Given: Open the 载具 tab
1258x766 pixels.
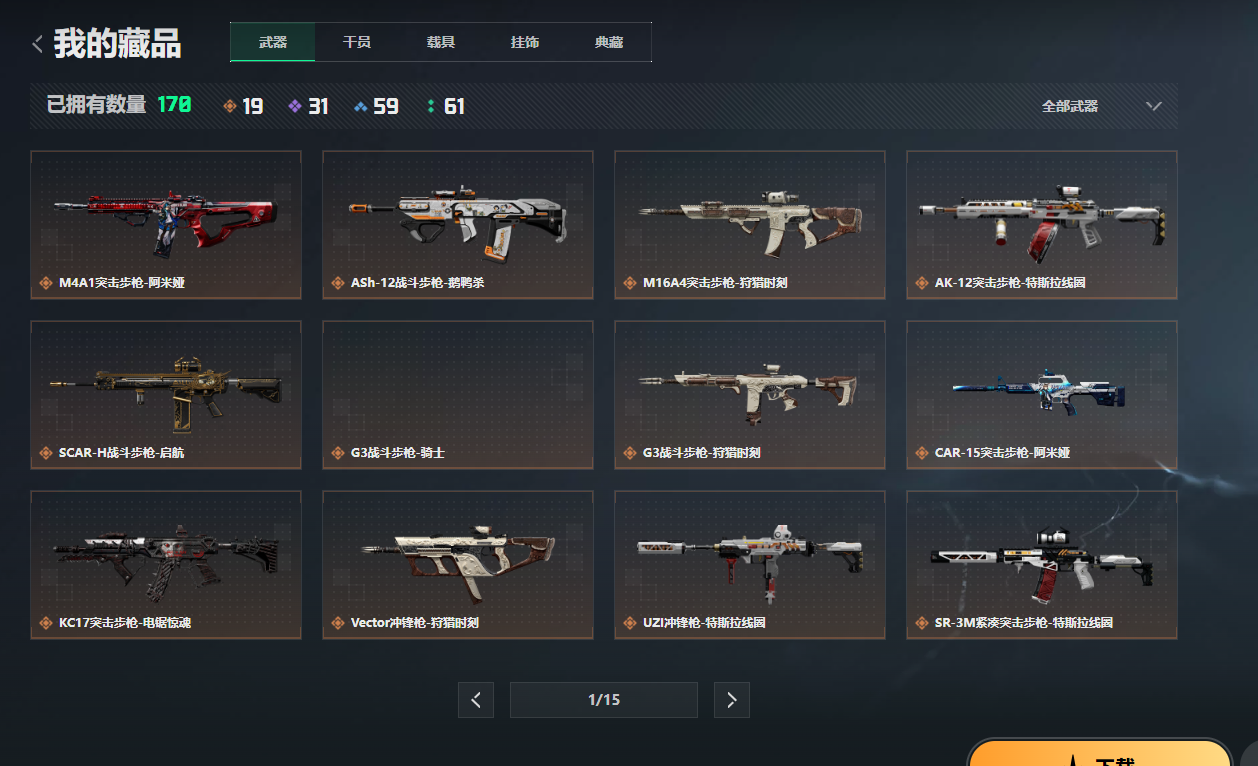Looking at the screenshot, I should (x=441, y=42).
